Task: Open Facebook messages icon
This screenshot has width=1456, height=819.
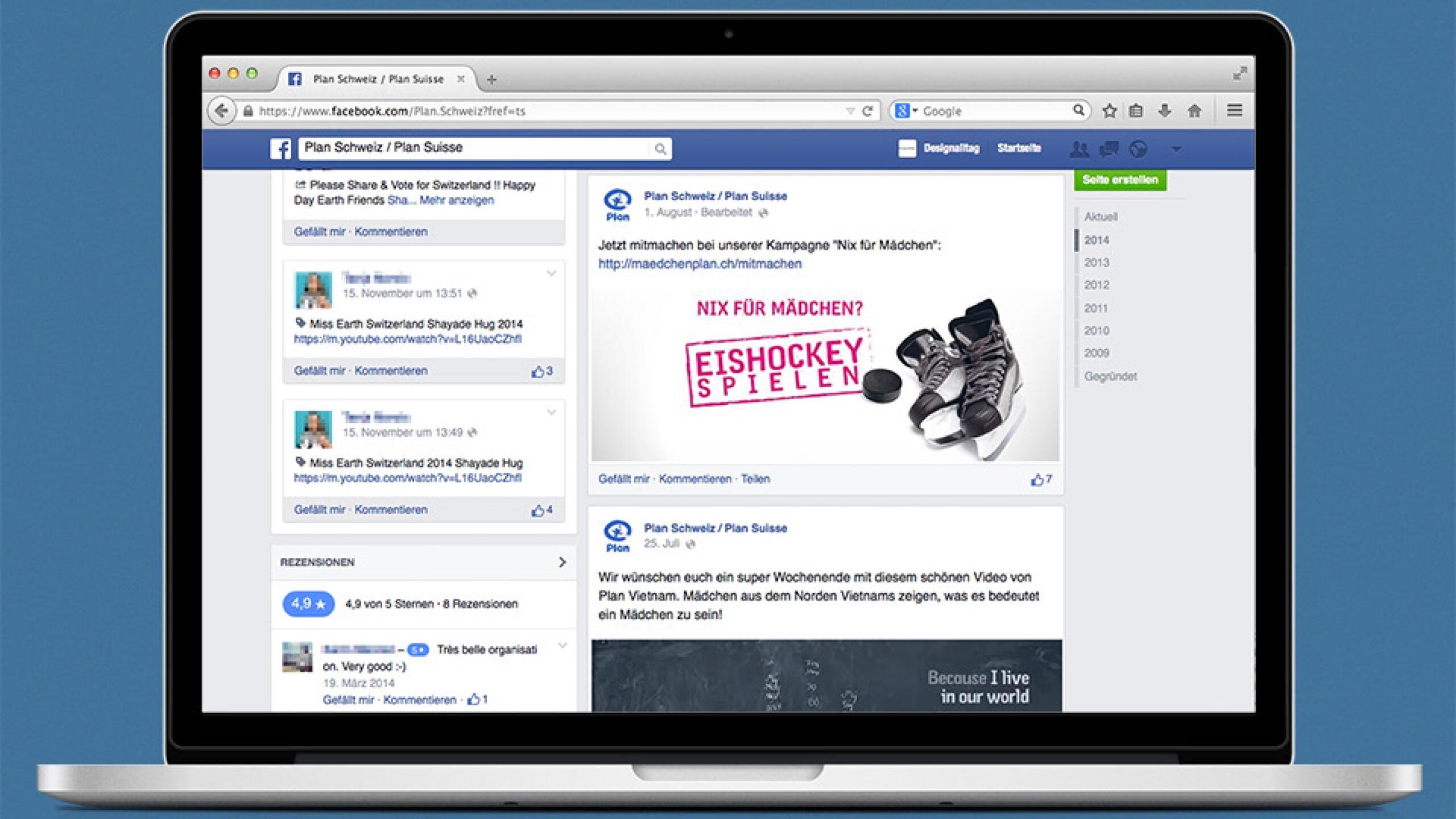Action: (x=1108, y=150)
